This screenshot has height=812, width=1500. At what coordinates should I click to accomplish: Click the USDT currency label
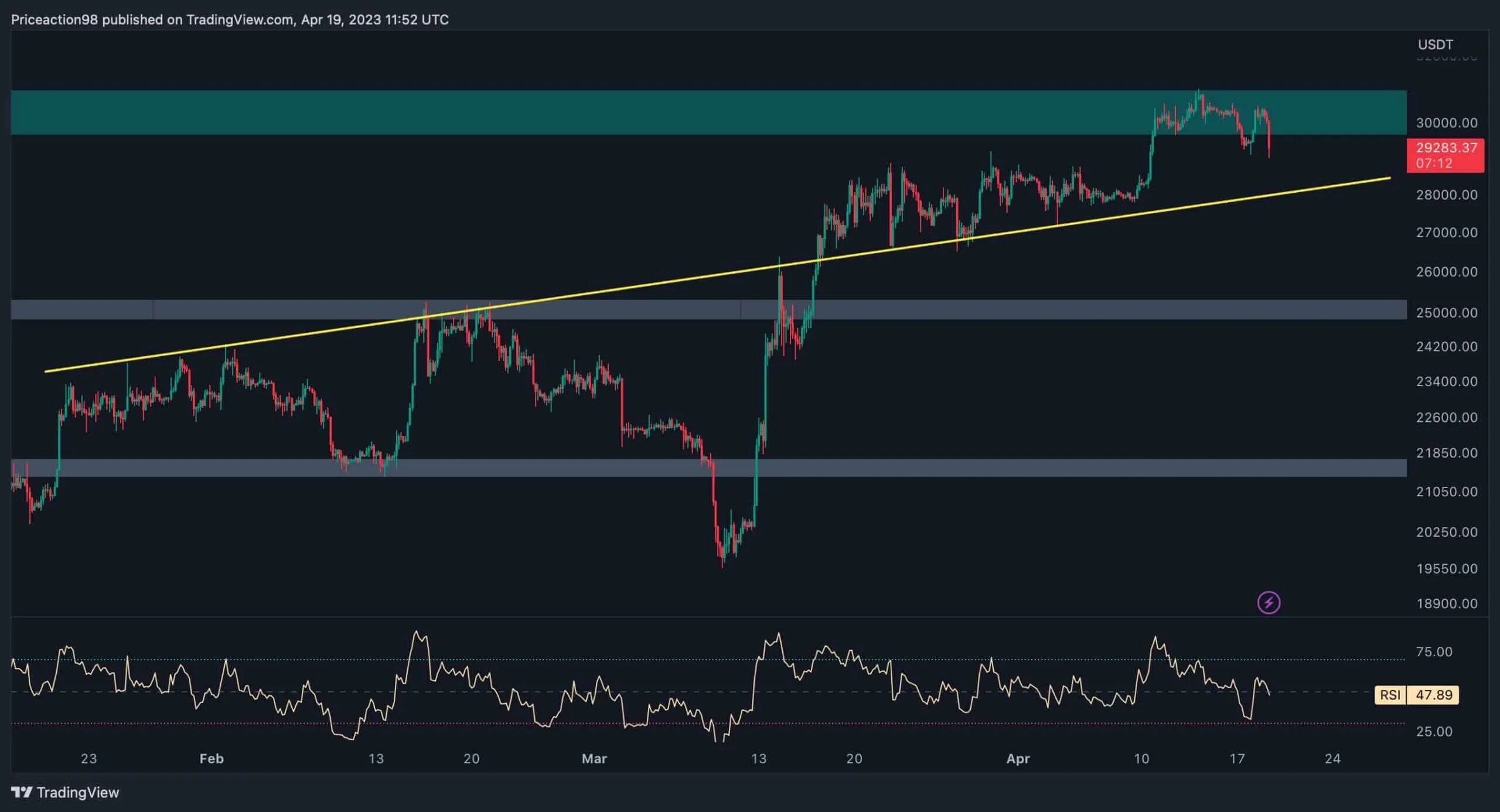click(1435, 45)
